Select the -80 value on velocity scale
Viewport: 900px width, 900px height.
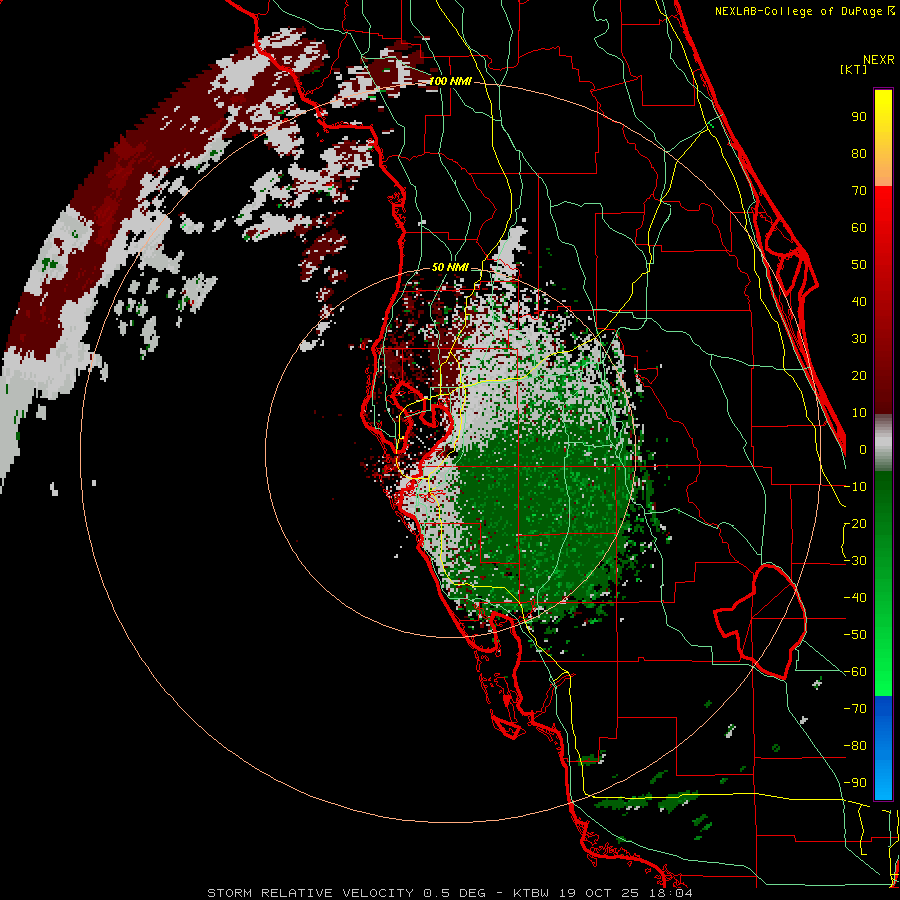[855, 746]
